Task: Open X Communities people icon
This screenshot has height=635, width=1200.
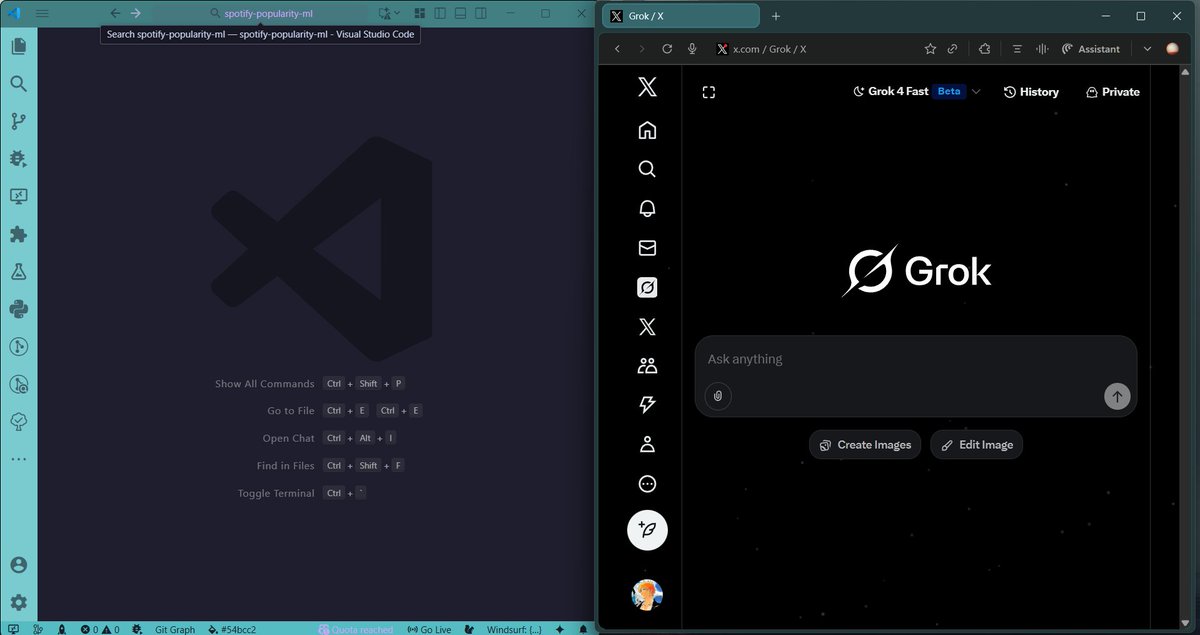Action: 647,366
